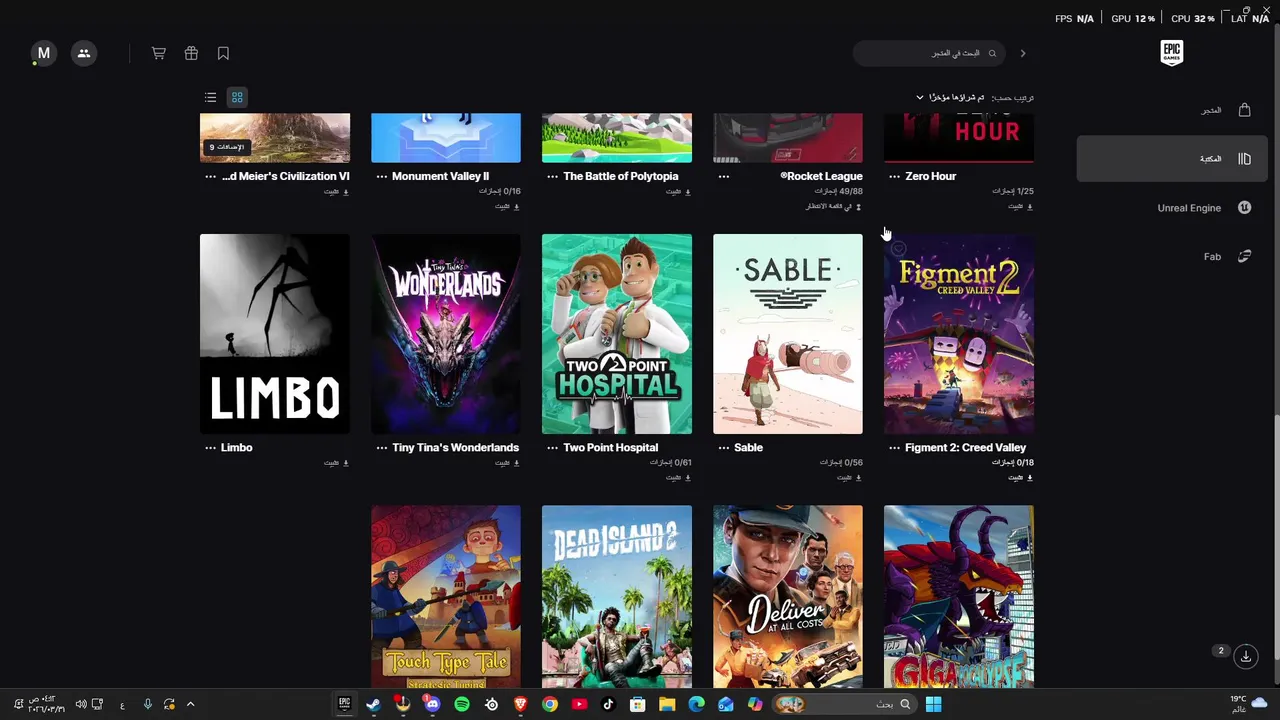This screenshot has height=720, width=1280.
Task: Install Sable from the library
Action: [849, 478]
